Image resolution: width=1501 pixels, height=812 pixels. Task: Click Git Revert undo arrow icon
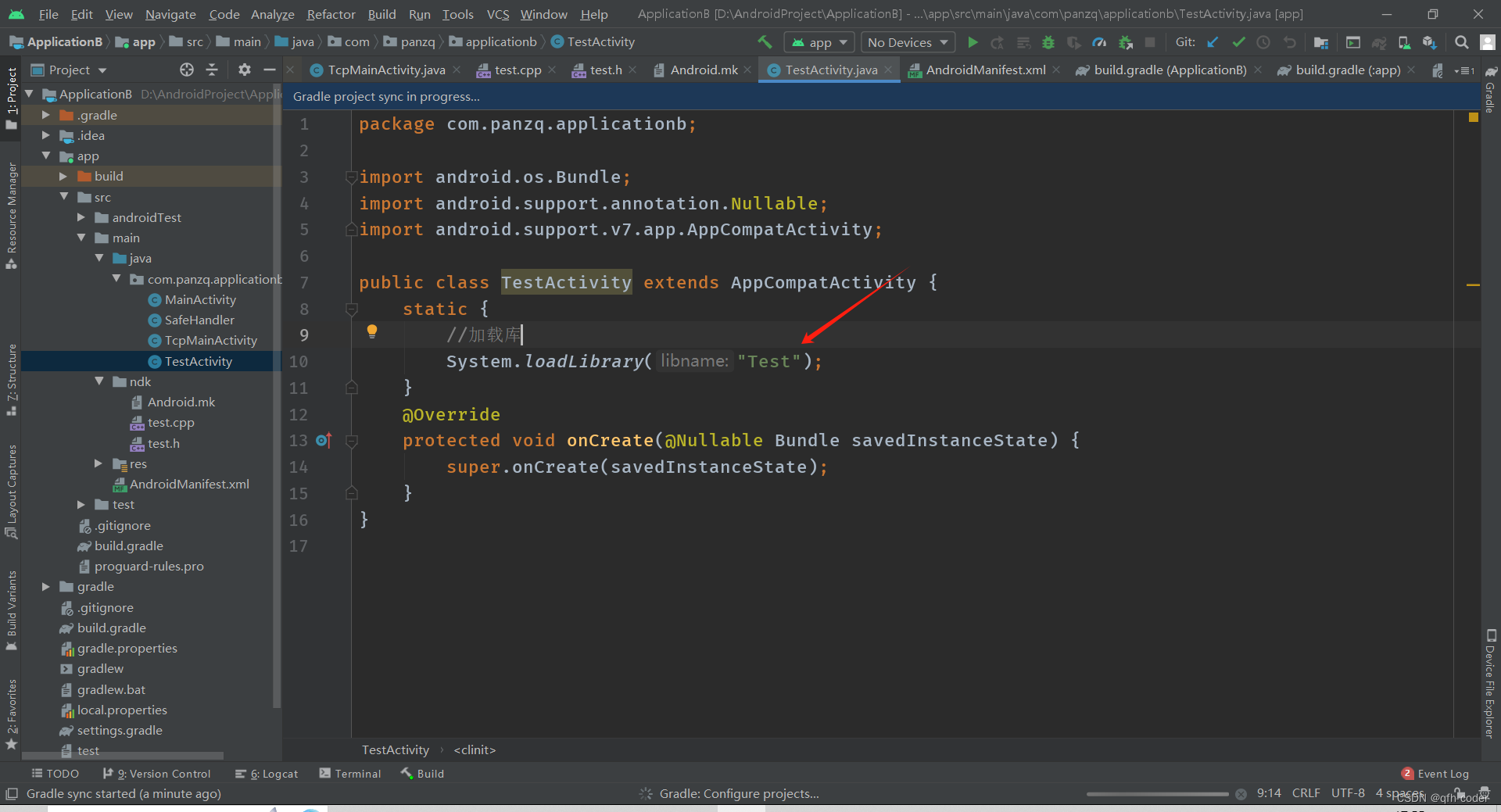1289,42
